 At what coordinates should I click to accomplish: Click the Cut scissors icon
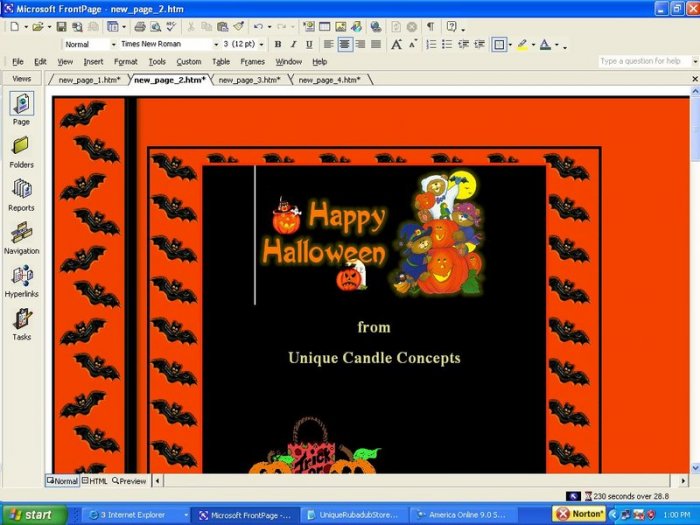191,27
